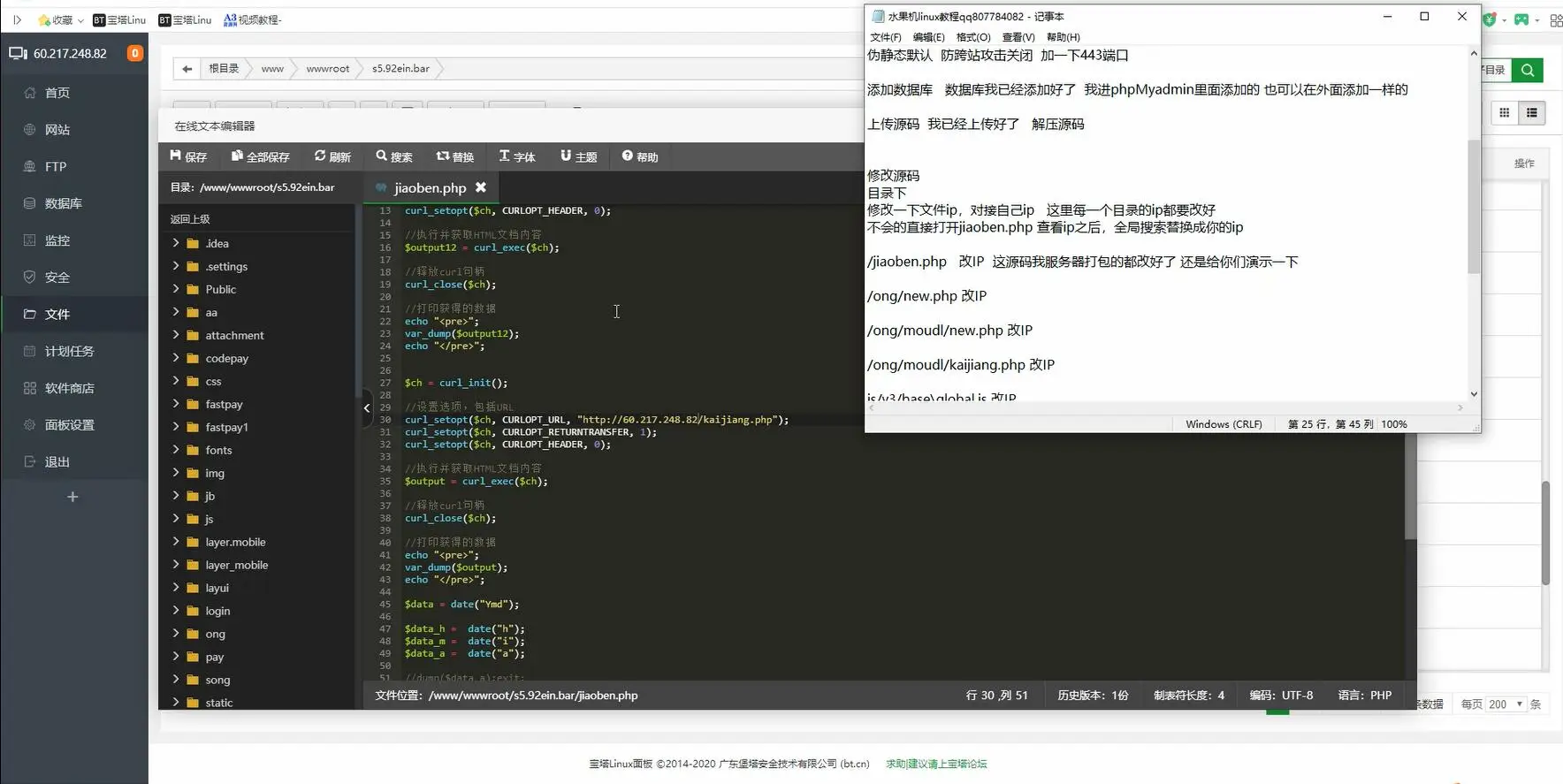Switch the file manager to list view
Screen dimensions: 1563x784
(1532, 112)
